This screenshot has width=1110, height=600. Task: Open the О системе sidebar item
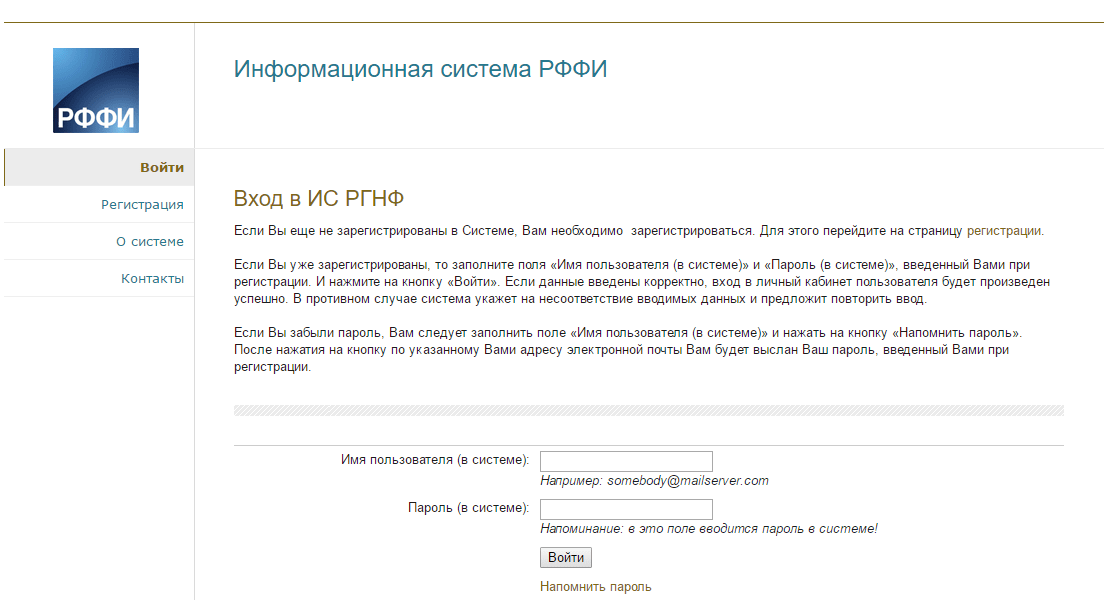click(x=99, y=241)
